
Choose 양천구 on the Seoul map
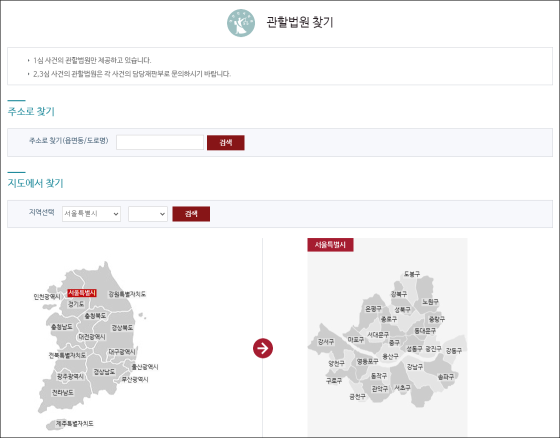coord(336,363)
